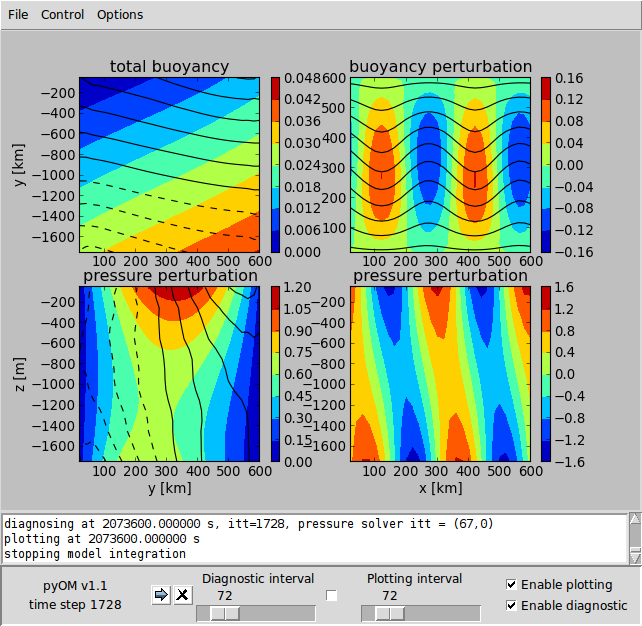The width and height of the screenshot is (642, 626).
Task: Click the pyOM v1.1 label
Action: point(74,586)
